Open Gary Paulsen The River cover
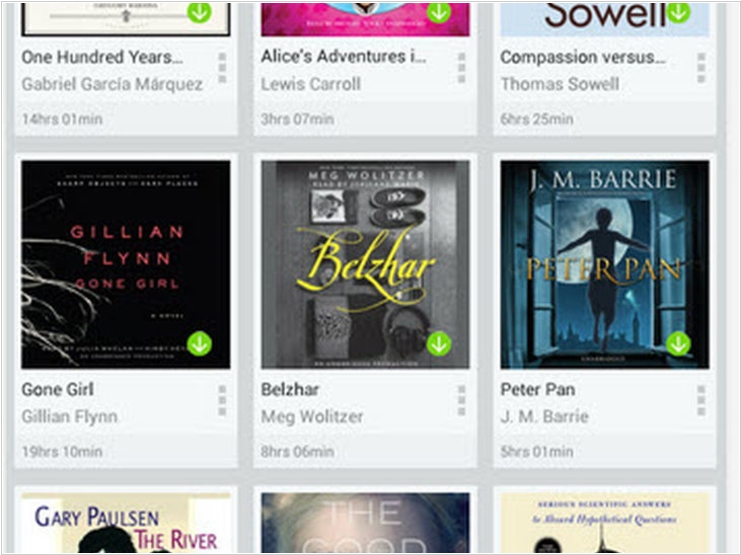Viewport: 741px width, 555px height. coord(126,523)
